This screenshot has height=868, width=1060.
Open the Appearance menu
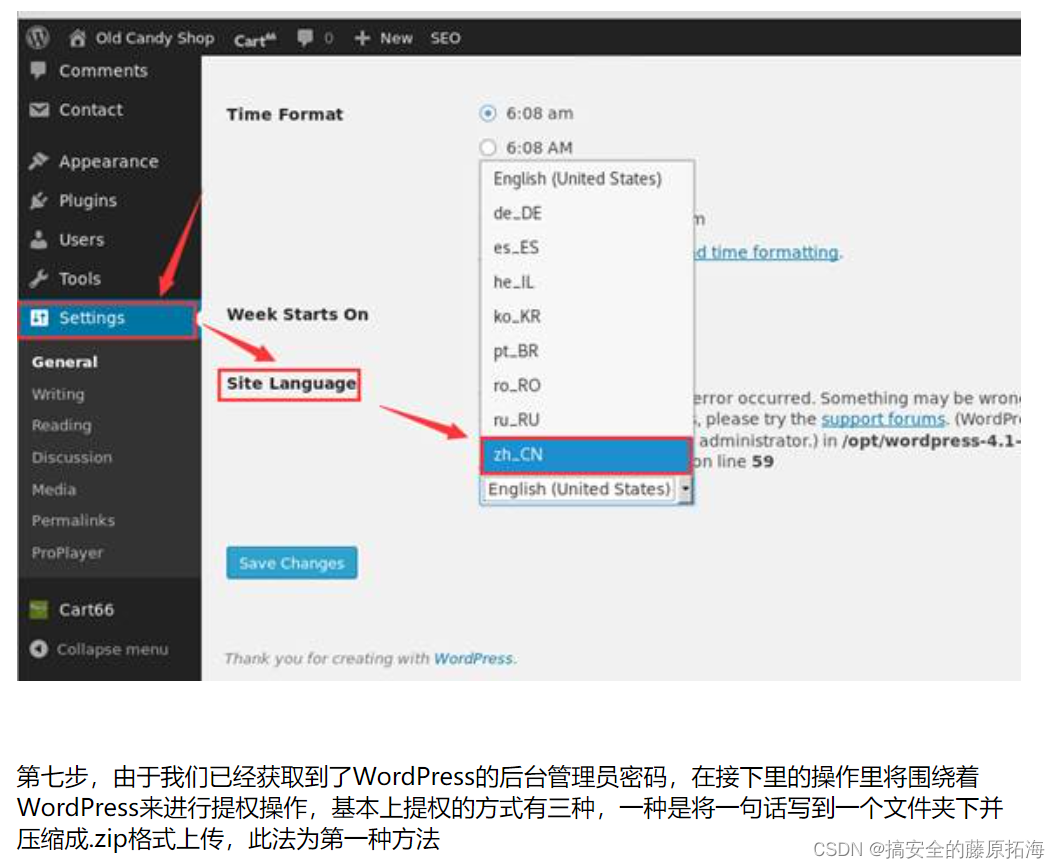[x=109, y=162]
